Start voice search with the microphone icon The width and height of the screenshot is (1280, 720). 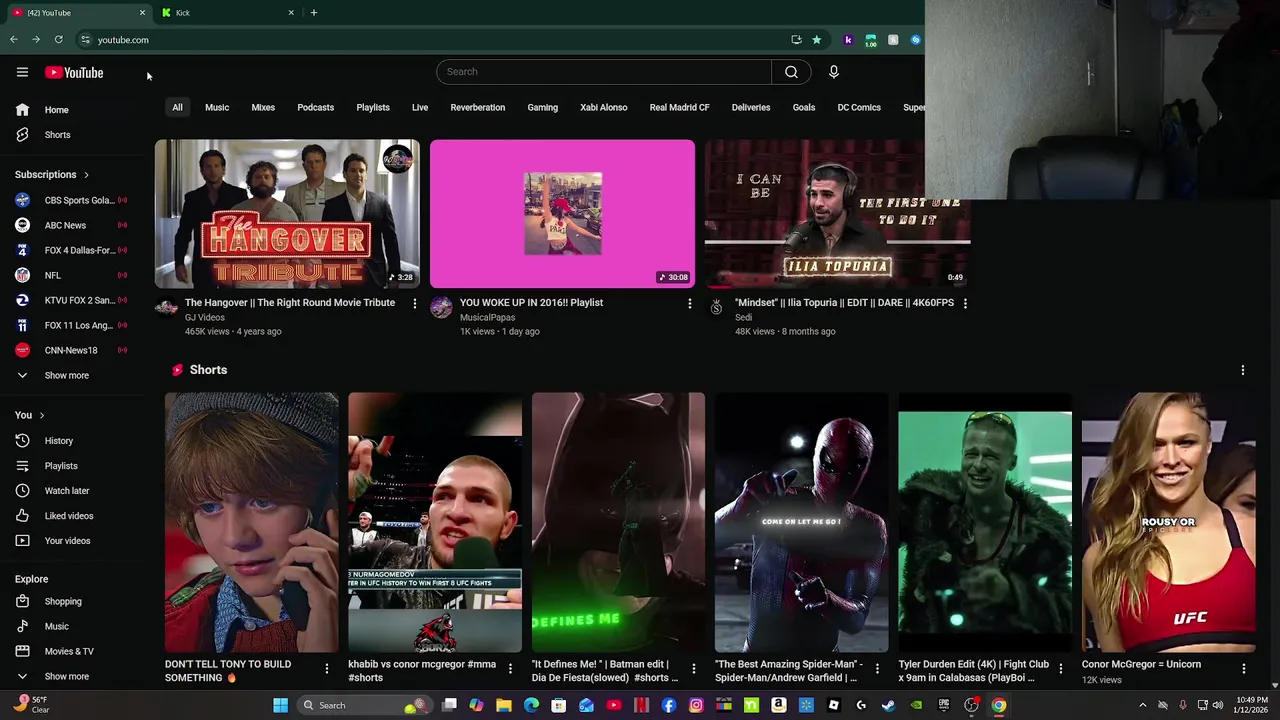(x=833, y=72)
